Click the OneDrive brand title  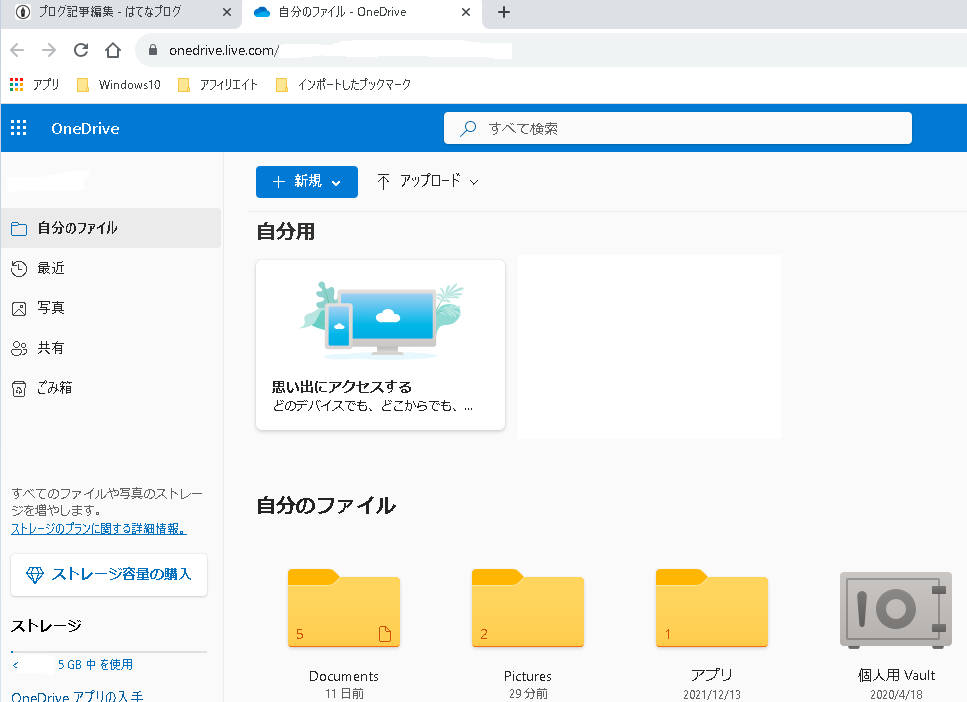(x=85, y=128)
